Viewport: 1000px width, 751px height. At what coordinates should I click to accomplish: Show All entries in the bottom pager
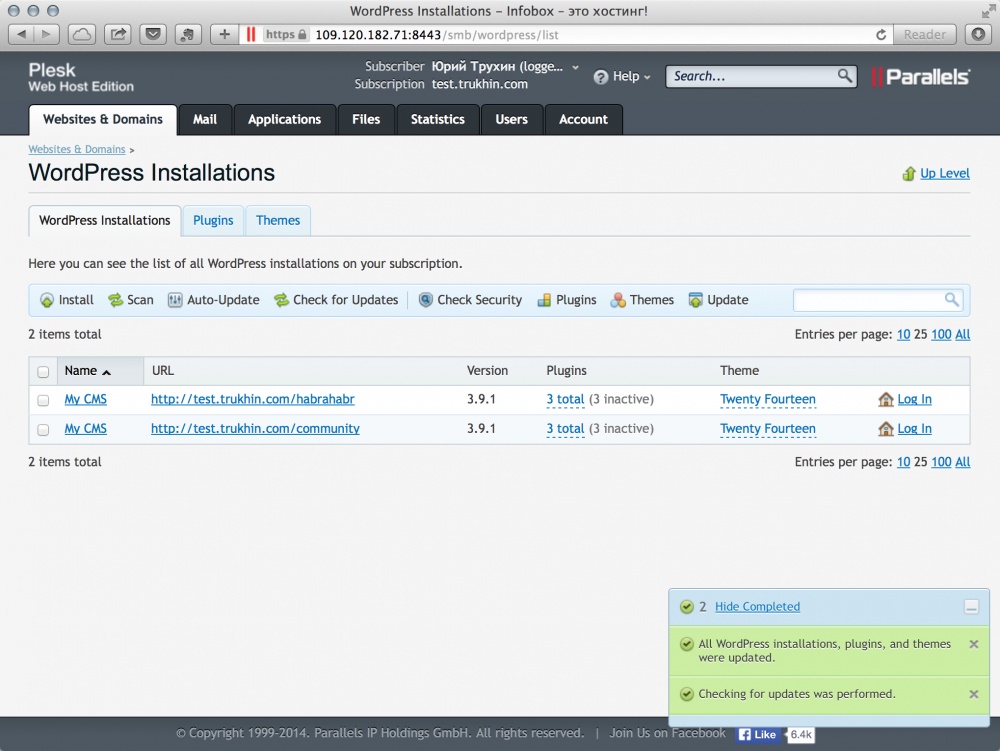[x=962, y=462]
